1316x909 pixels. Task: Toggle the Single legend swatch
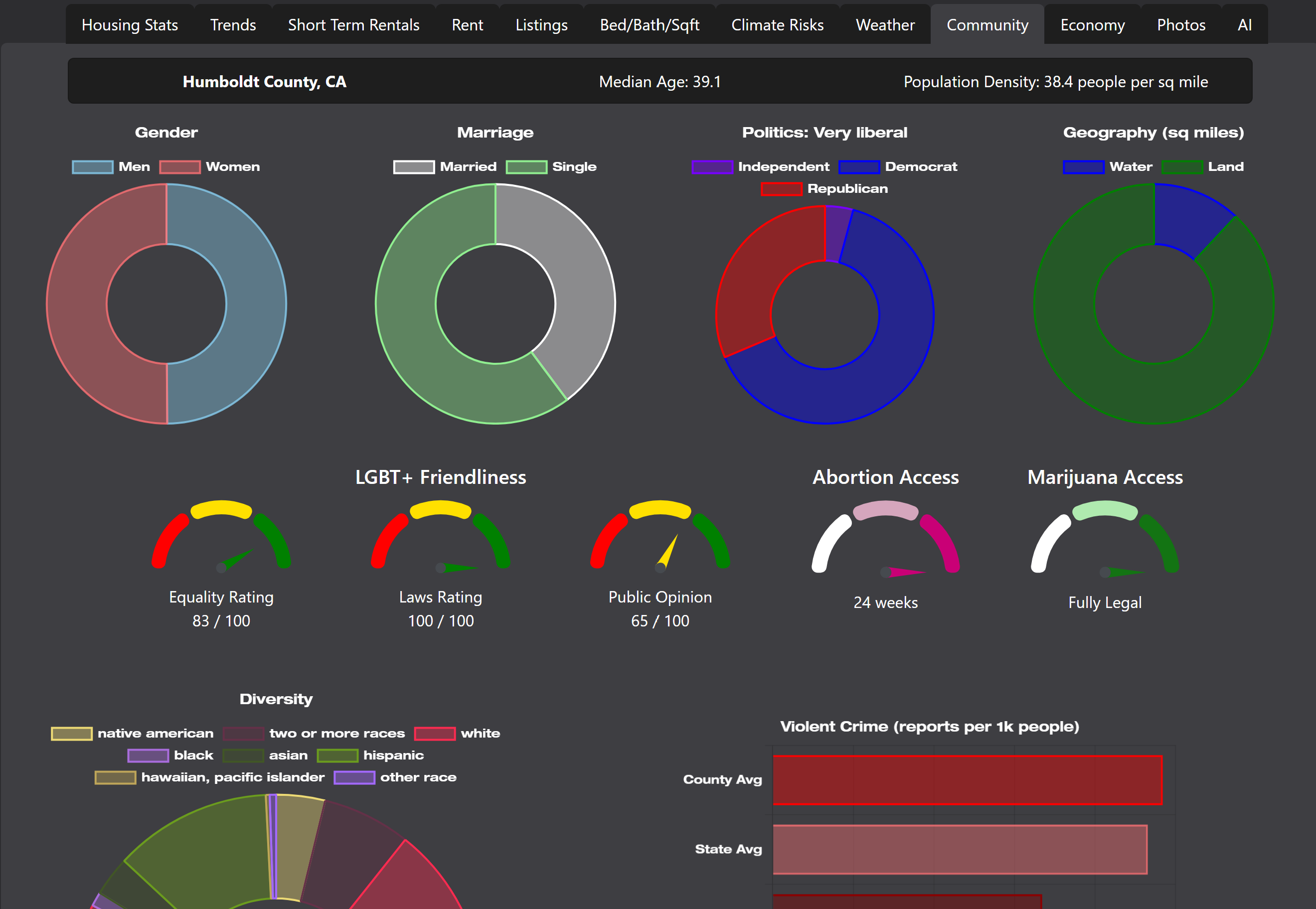(526, 167)
